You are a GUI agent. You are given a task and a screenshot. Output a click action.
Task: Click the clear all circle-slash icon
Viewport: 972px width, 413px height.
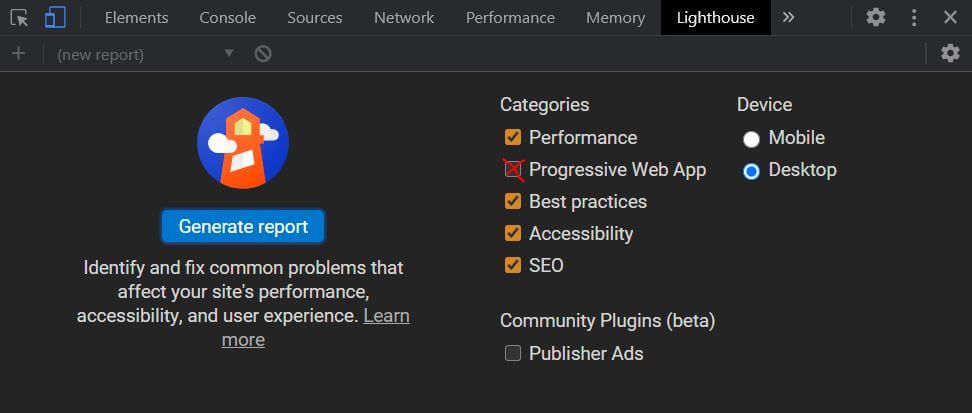click(x=263, y=54)
